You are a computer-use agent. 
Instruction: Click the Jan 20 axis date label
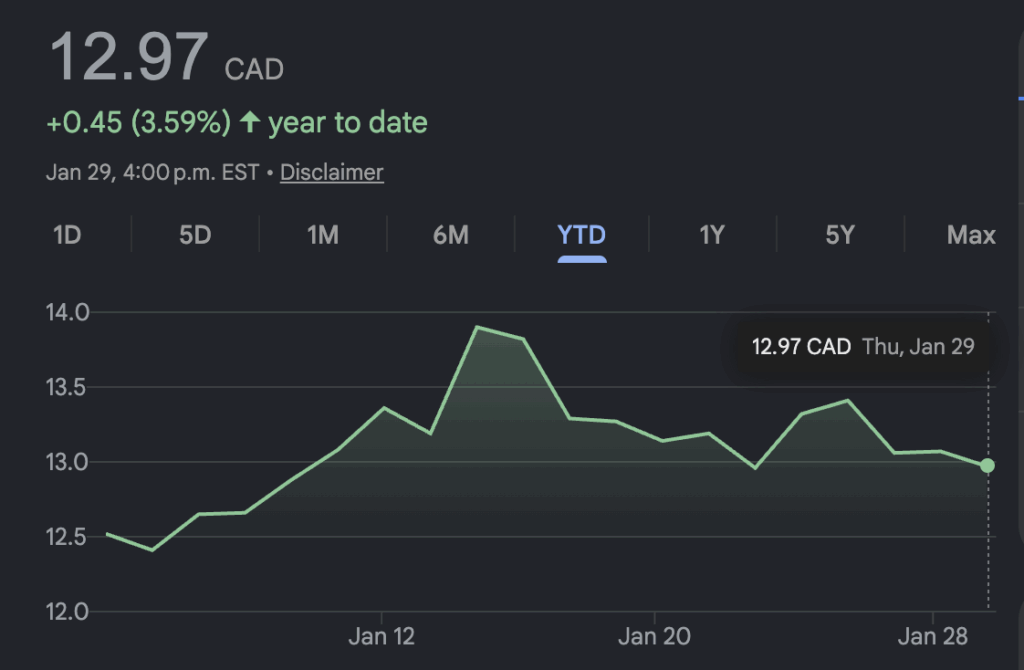point(655,637)
